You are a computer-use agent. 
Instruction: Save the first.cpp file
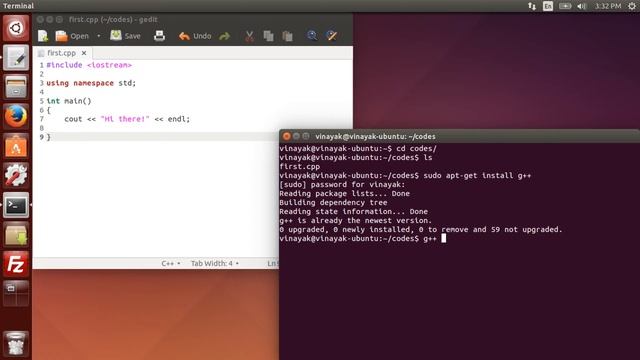click(125, 36)
